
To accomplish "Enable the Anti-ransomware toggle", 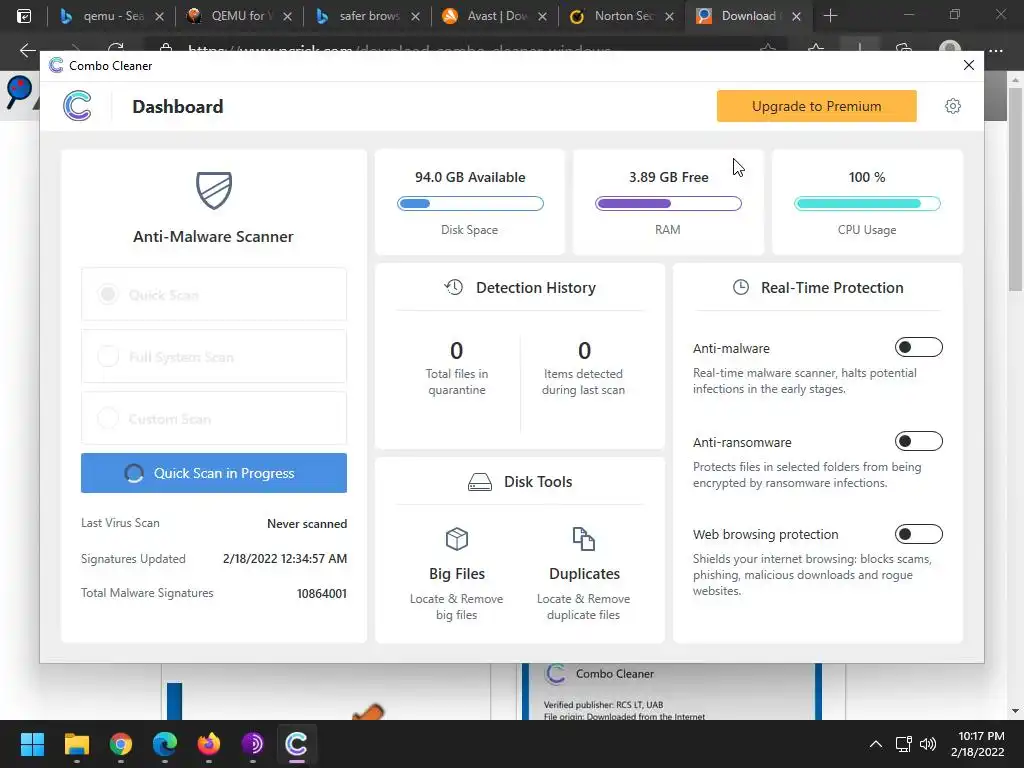I will click(x=918, y=441).
